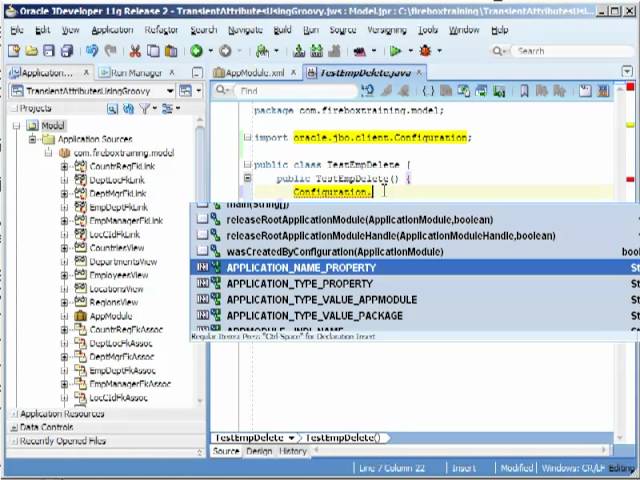Click the minimize panel icon beside Run Manager tab
640x480 pixels.
pyautogui.click(x=197, y=73)
